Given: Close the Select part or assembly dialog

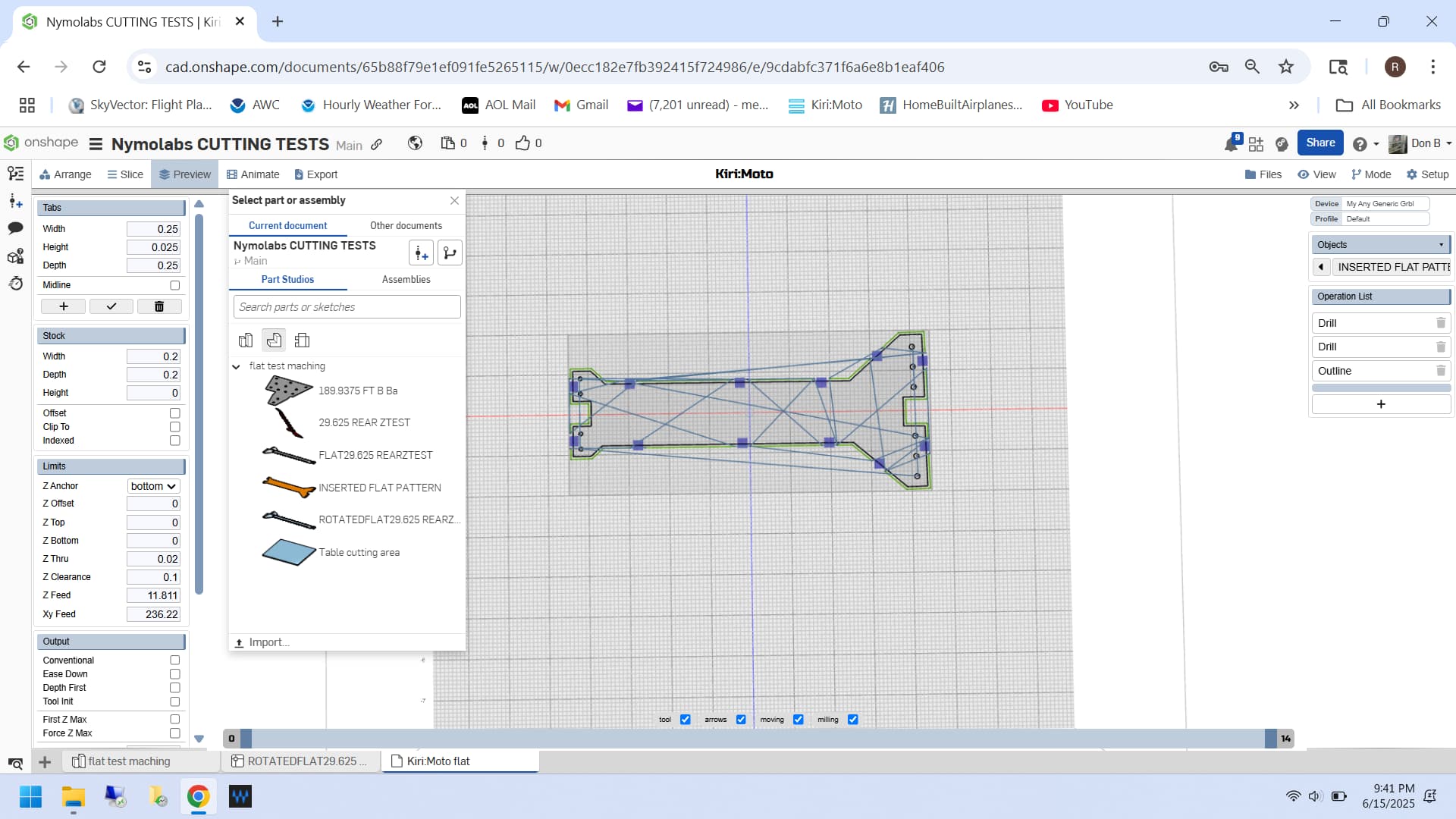Looking at the screenshot, I should 454,200.
